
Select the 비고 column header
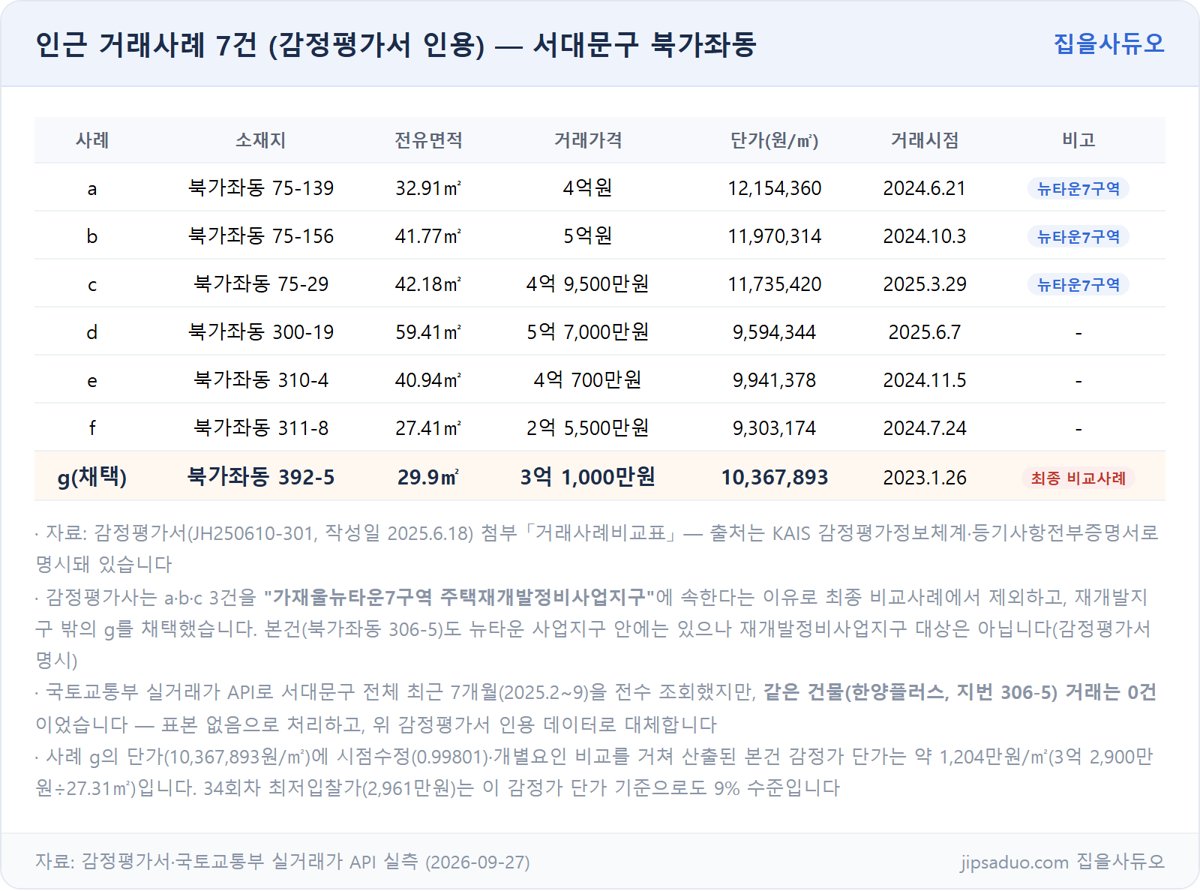(1078, 140)
